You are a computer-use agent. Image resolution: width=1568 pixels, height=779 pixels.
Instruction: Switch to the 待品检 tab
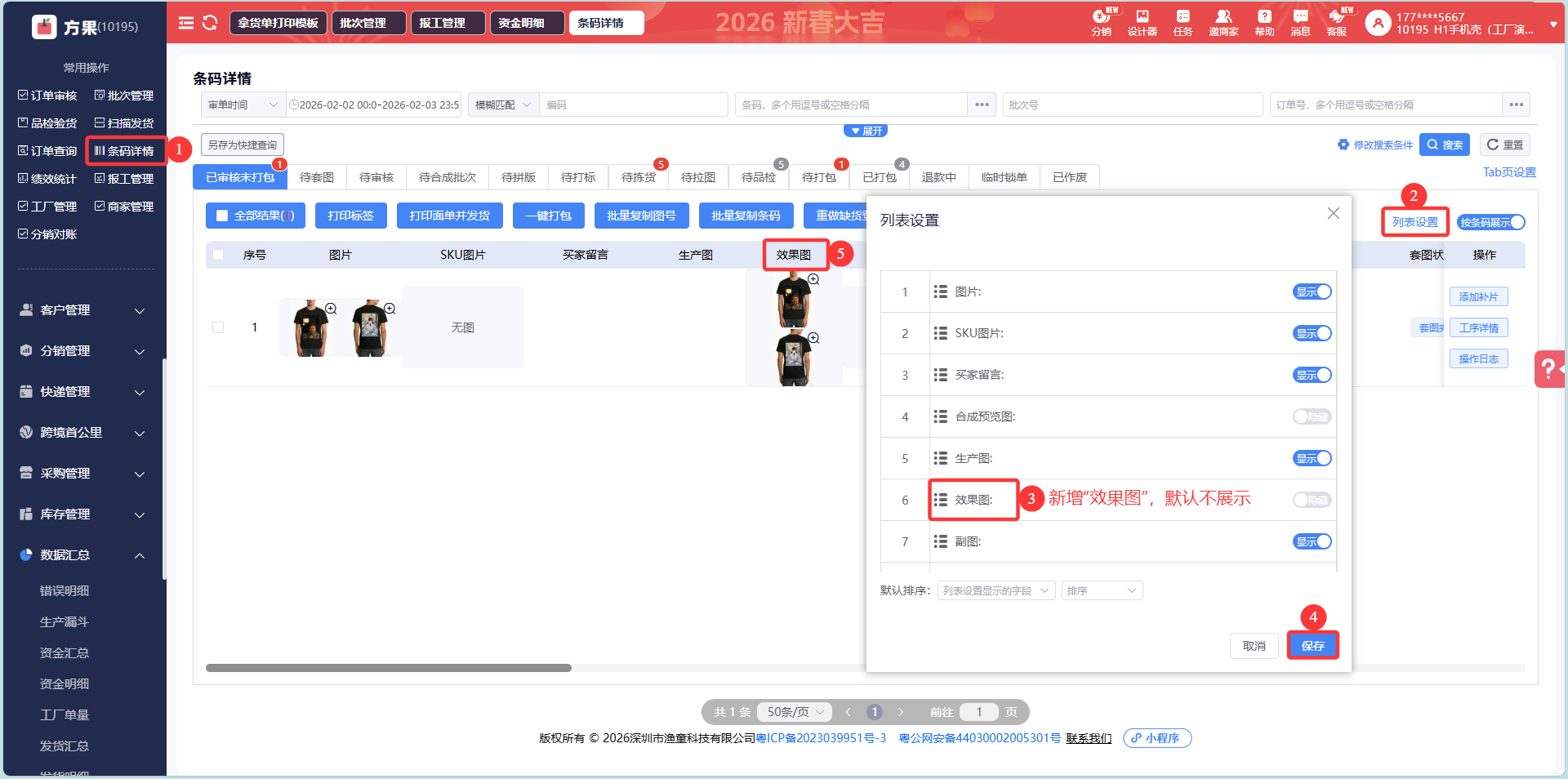coord(759,177)
